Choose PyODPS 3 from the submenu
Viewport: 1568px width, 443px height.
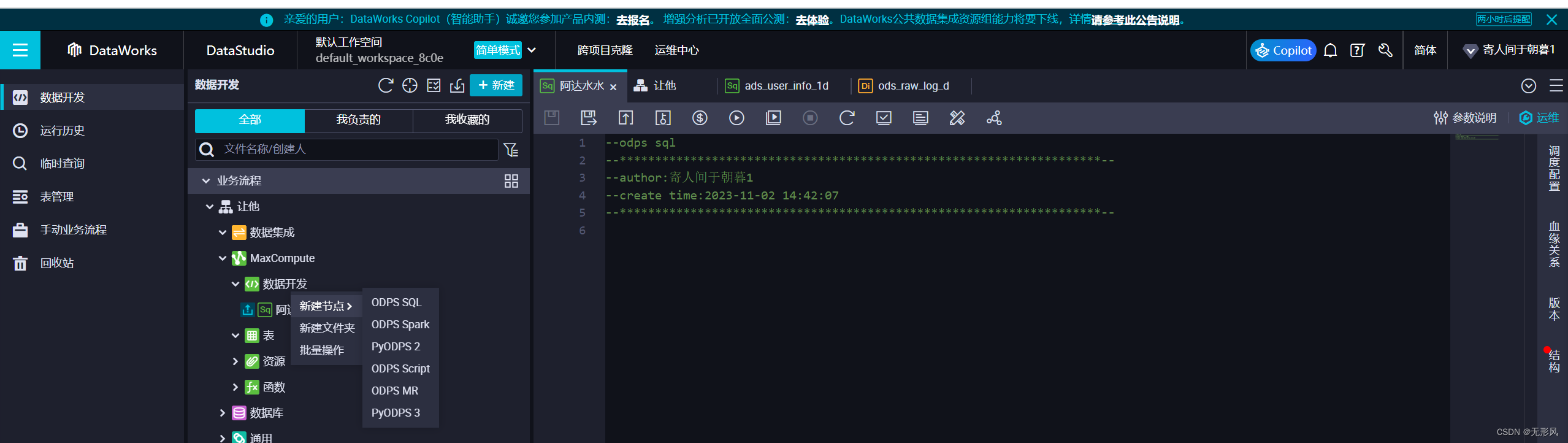[x=396, y=413]
